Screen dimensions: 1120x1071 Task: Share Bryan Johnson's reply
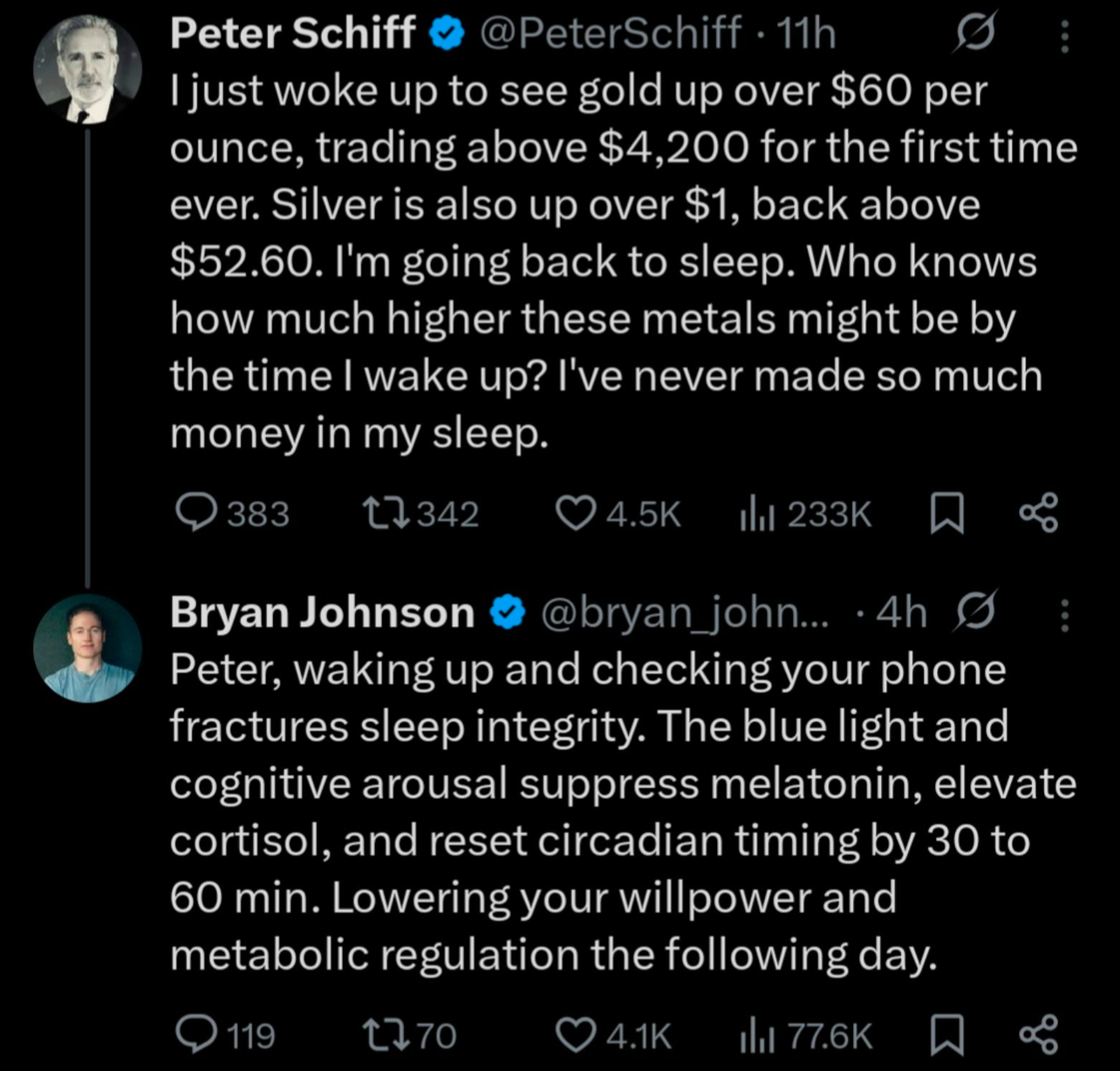tap(1039, 1035)
